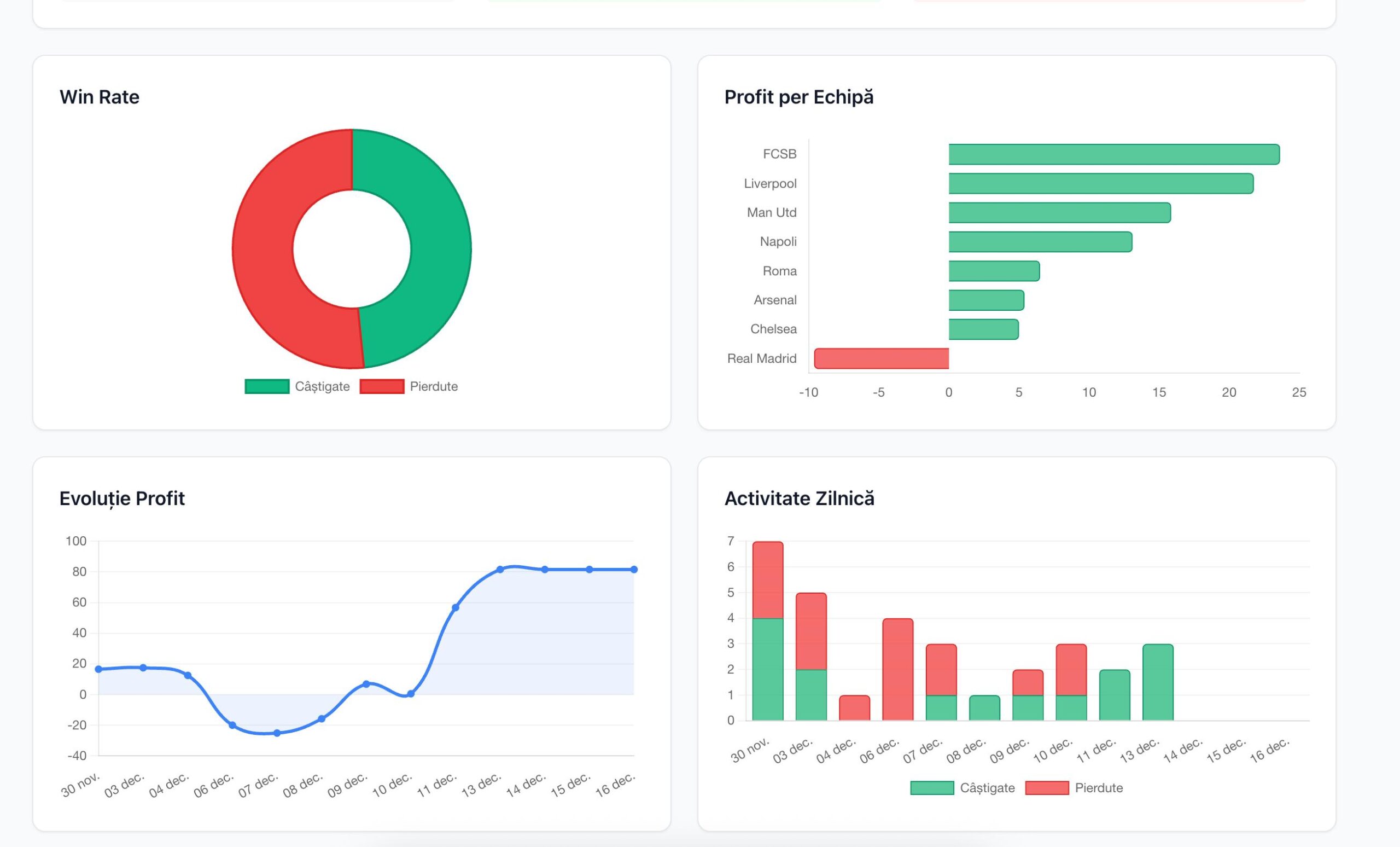Click the 16 dec. last profit point

(x=634, y=570)
